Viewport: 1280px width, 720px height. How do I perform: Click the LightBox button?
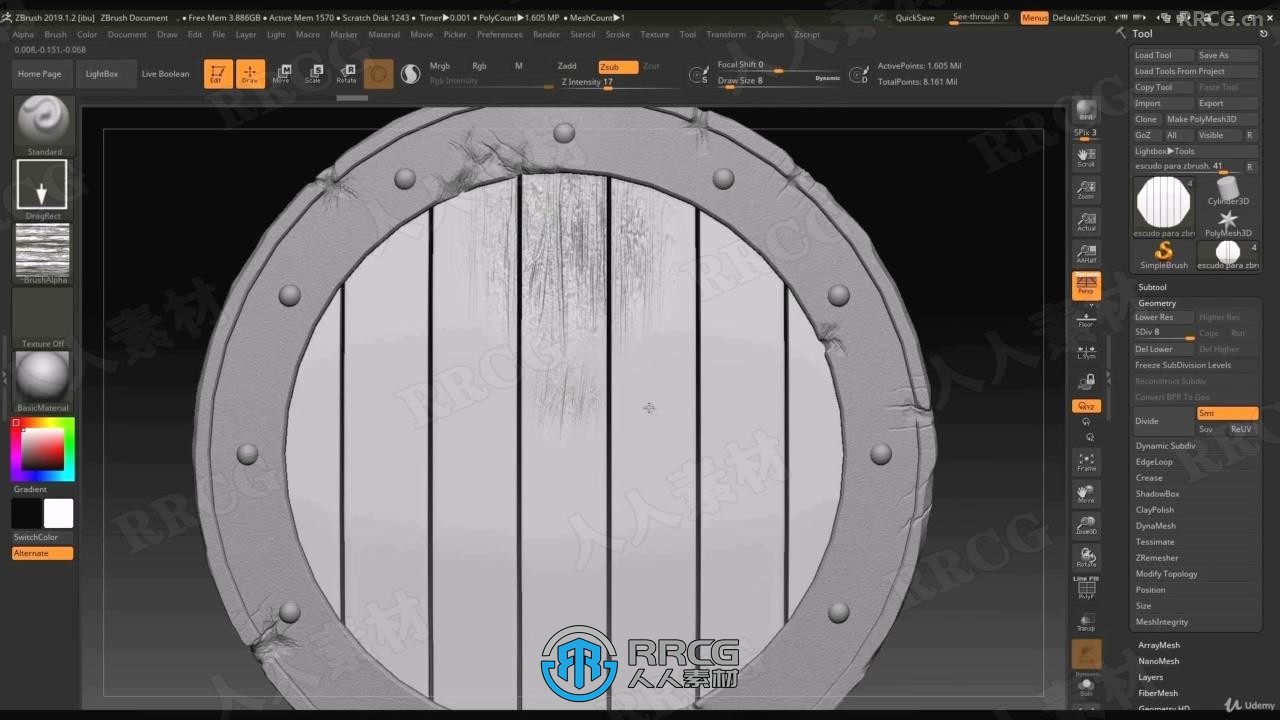tap(102, 74)
